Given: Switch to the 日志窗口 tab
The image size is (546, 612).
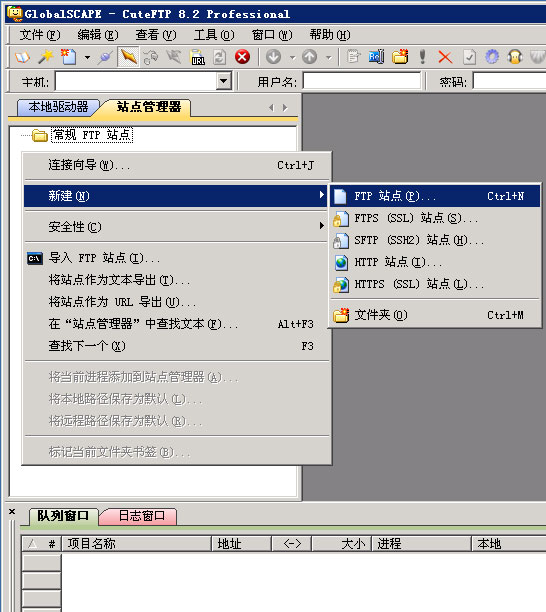Looking at the screenshot, I should click(x=141, y=516).
